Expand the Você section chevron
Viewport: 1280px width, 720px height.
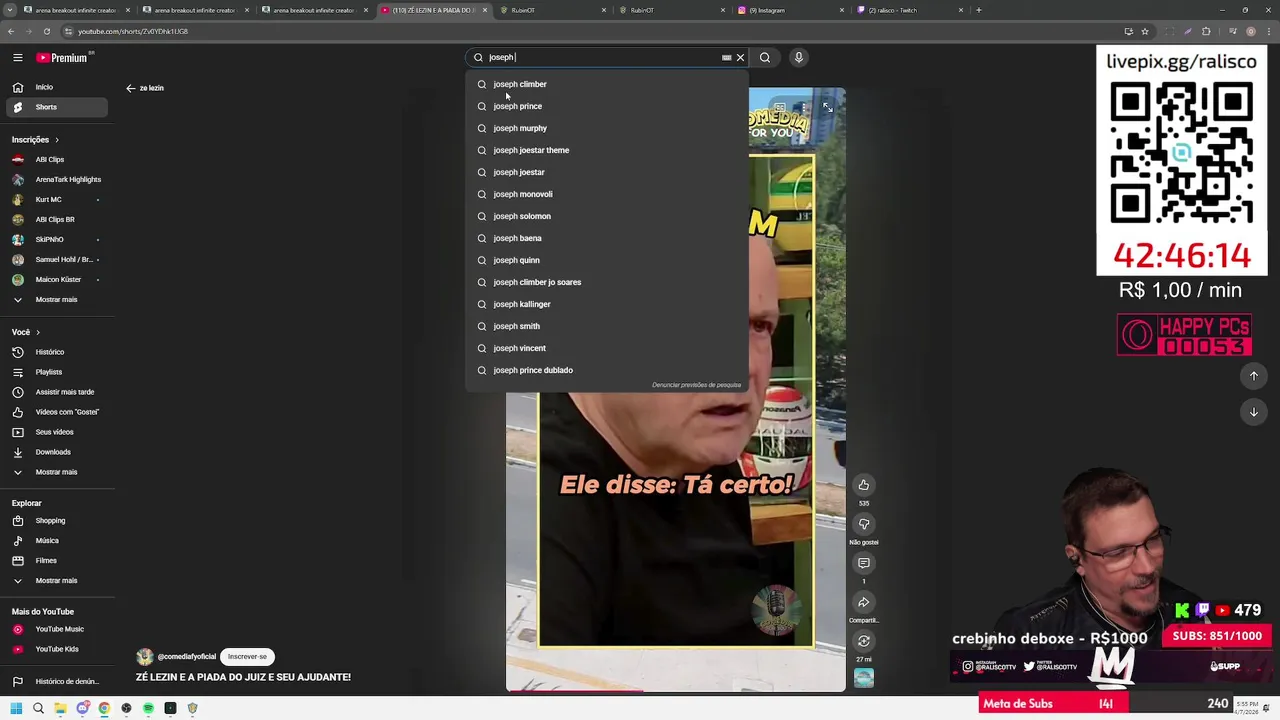(x=37, y=332)
